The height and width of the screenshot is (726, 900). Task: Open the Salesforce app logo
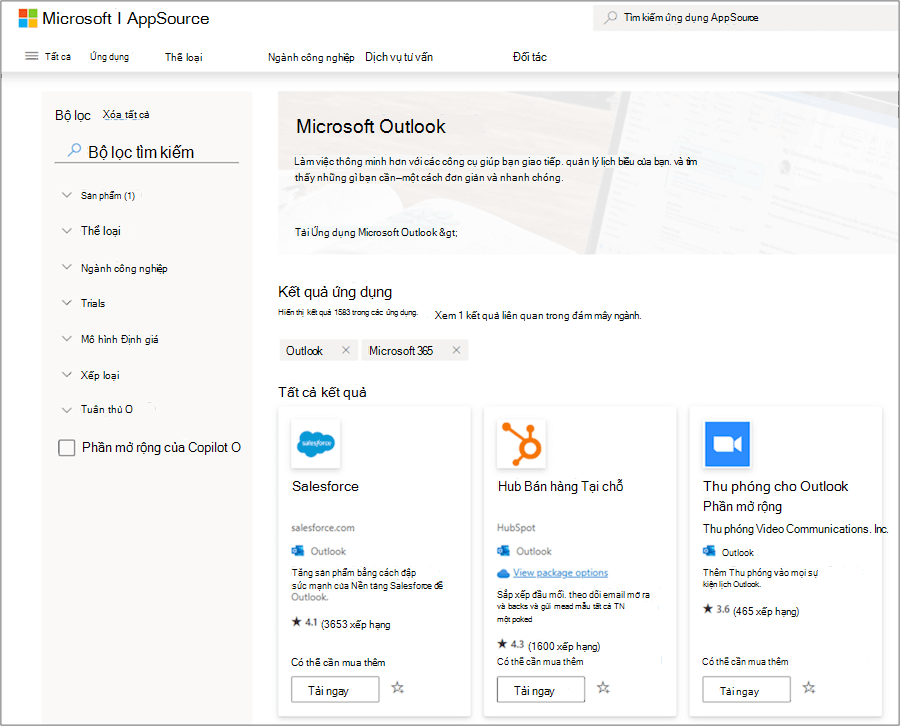pyautogui.click(x=316, y=444)
